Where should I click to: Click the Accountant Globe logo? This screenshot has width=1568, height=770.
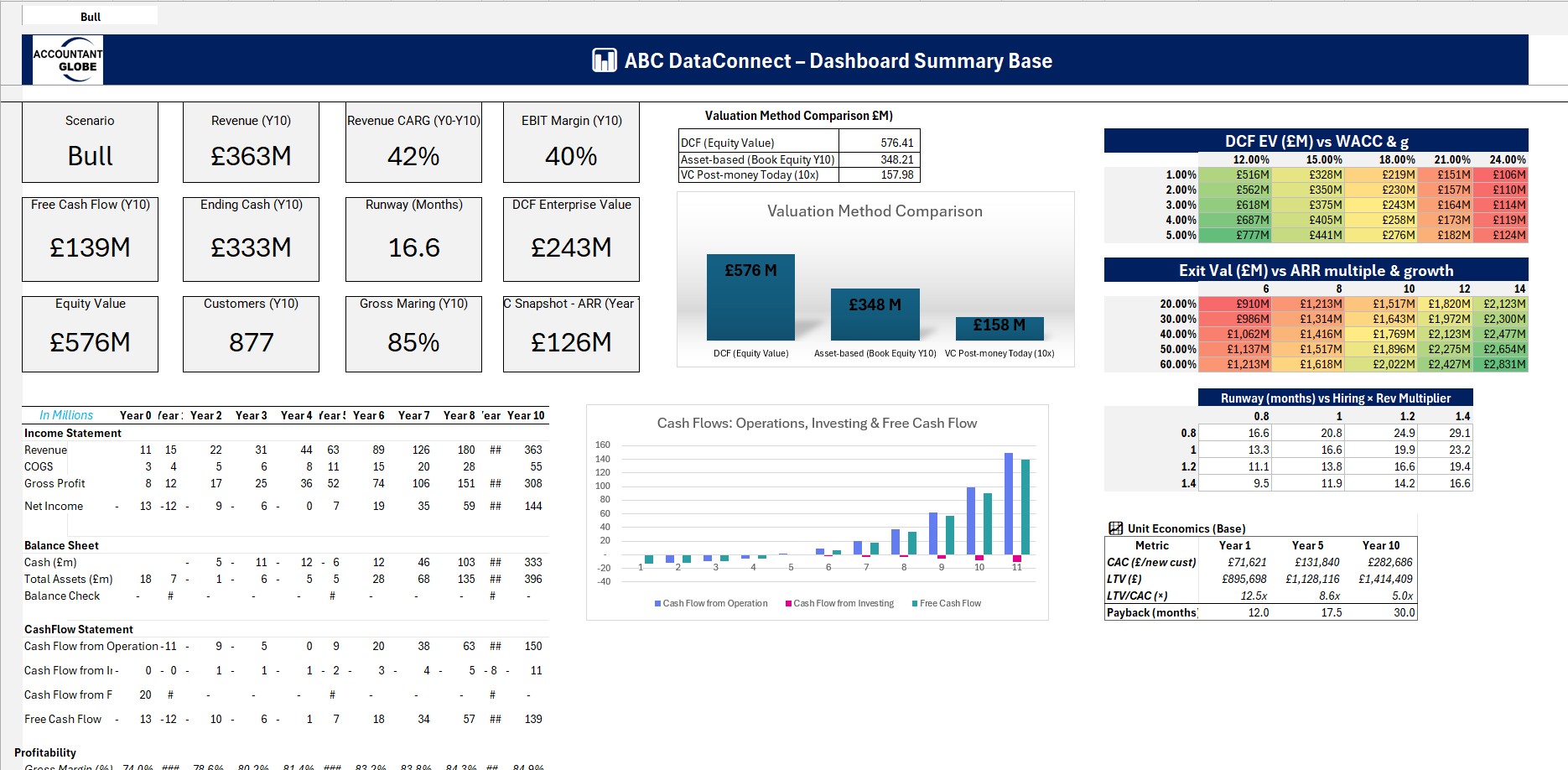[x=68, y=60]
